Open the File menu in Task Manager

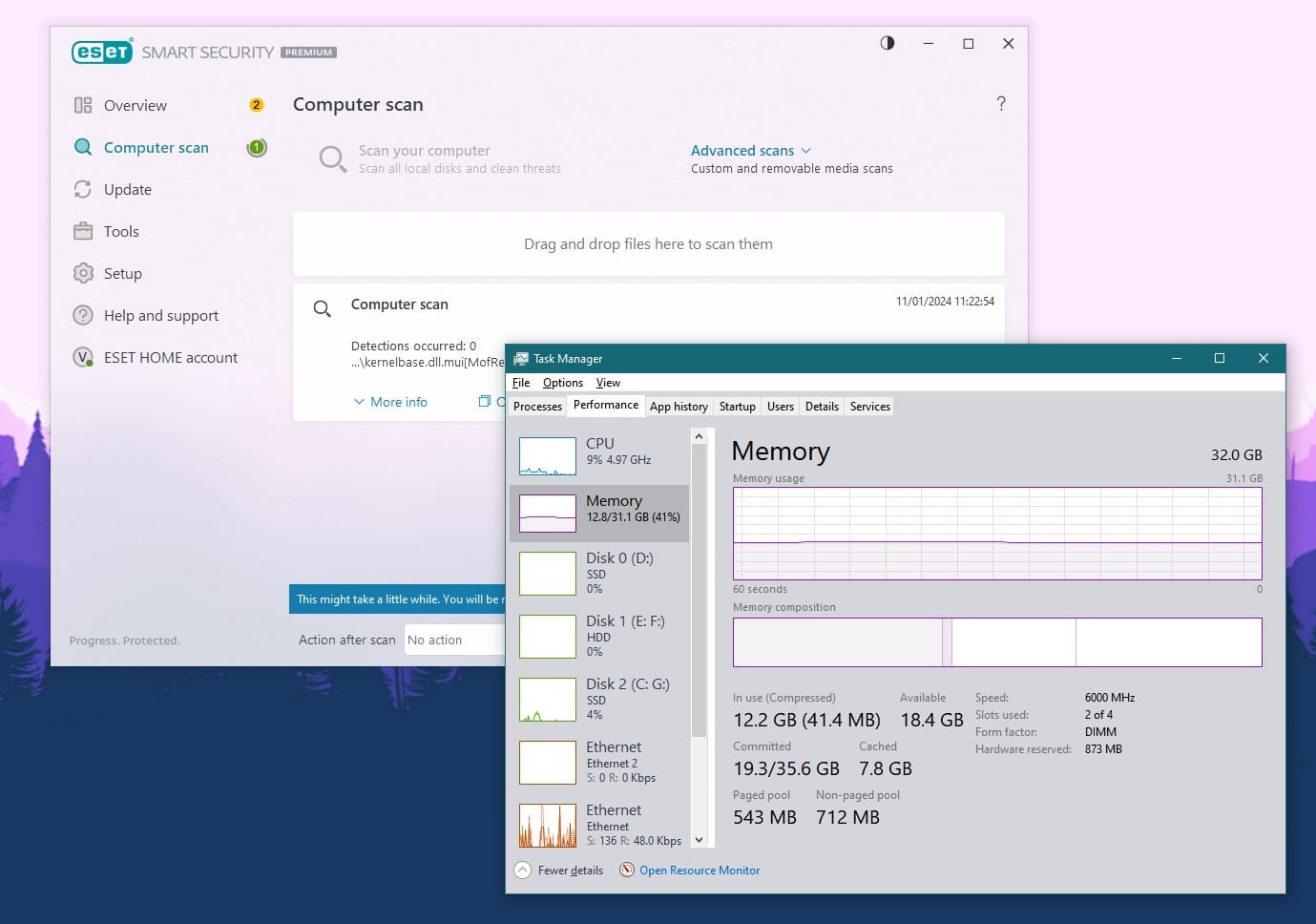click(x=521, y=383)
